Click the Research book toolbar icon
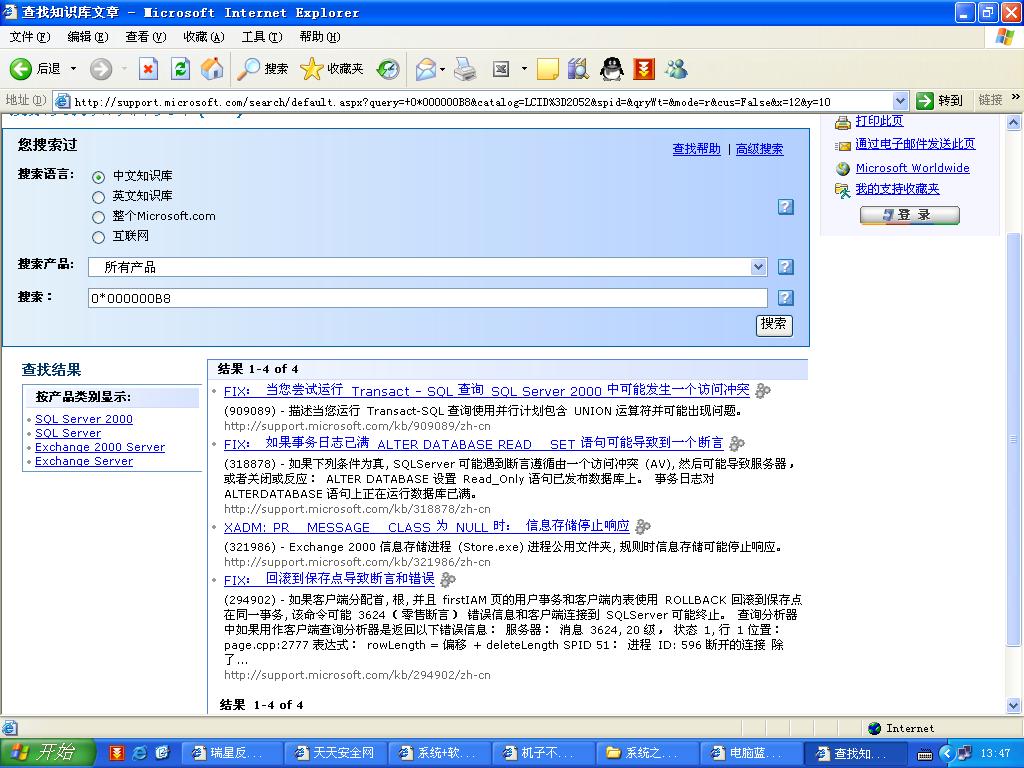The image size is (1024, 768). click(578, 69)
